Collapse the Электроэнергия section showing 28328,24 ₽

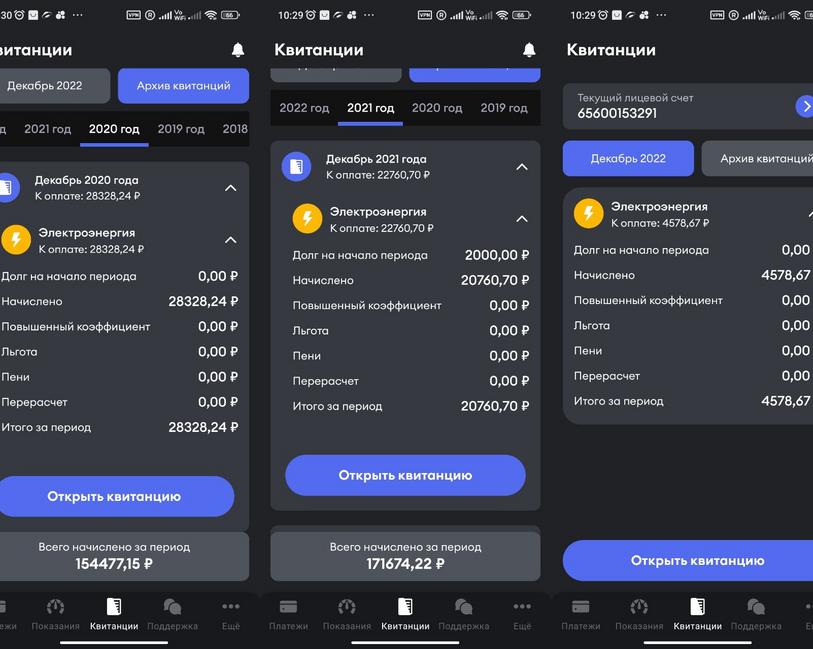click(x=230, y=240)
